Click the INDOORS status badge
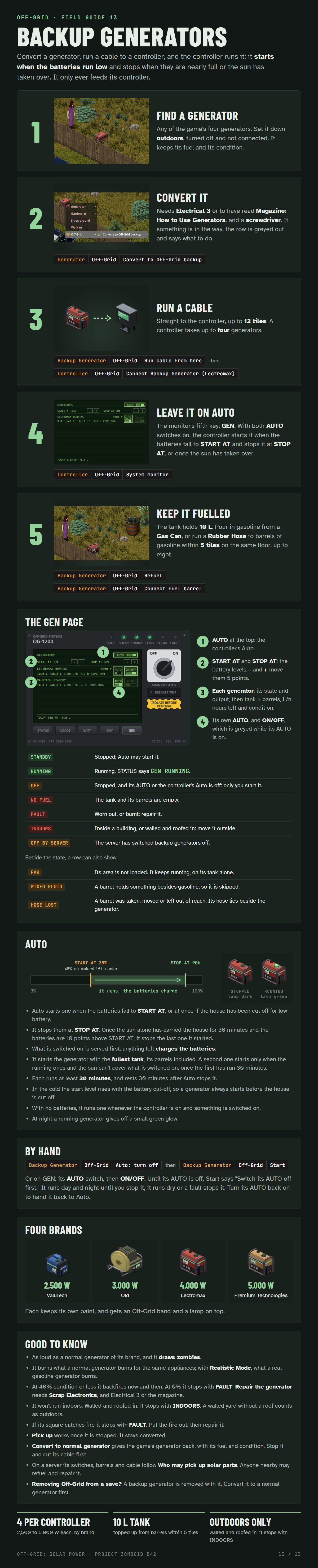Viewport: 318px width, 1568px height. point(41,828)
